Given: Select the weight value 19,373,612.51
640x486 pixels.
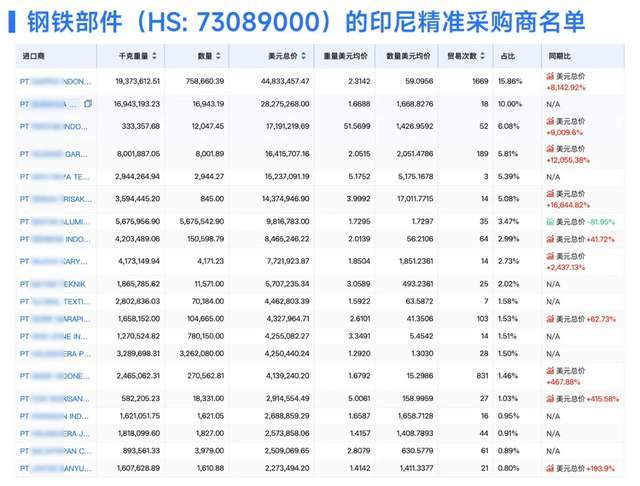Looking at the screenshot, I should (x=138, y=81).
